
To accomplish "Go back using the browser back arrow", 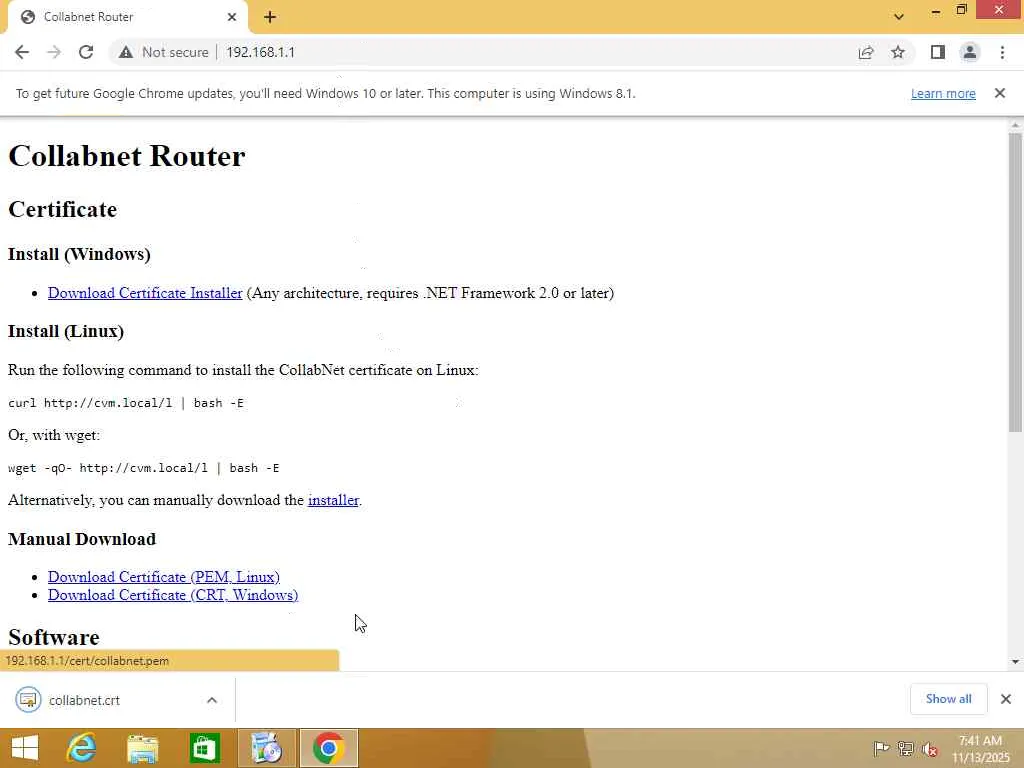I will [x=22, y=52].
